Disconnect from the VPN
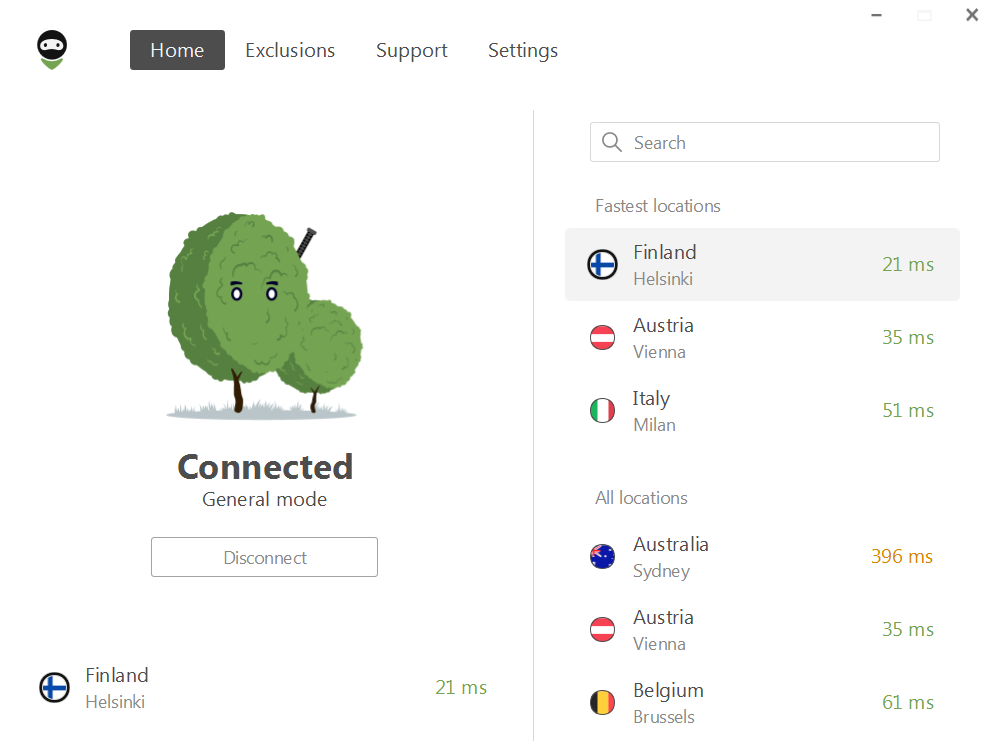Screen dimensions: 989x741 click(x=264, y=557)
